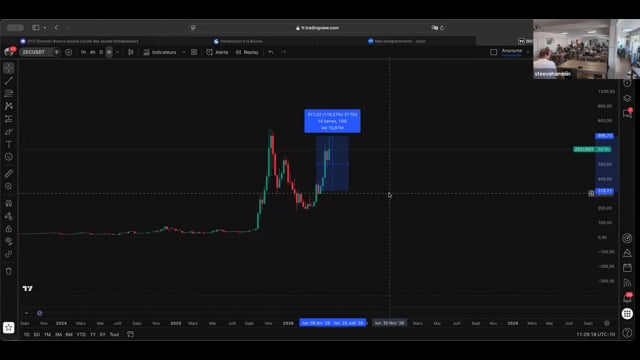This screenshot has width=640, height=360.
Task: Open the news feed panel icon
Action: [x=627, y=283]
